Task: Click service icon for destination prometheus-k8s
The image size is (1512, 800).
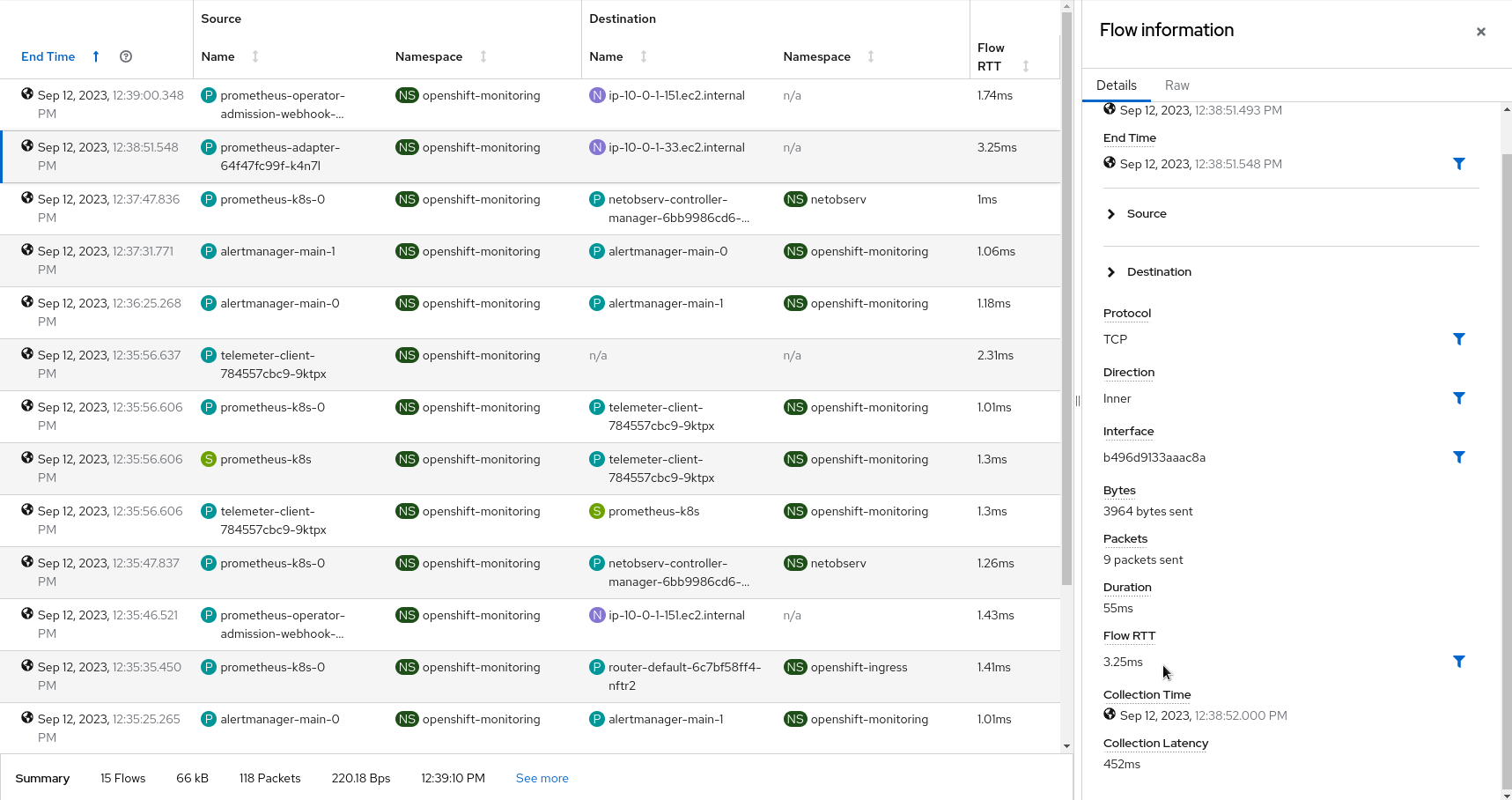Action: point(597,511)
